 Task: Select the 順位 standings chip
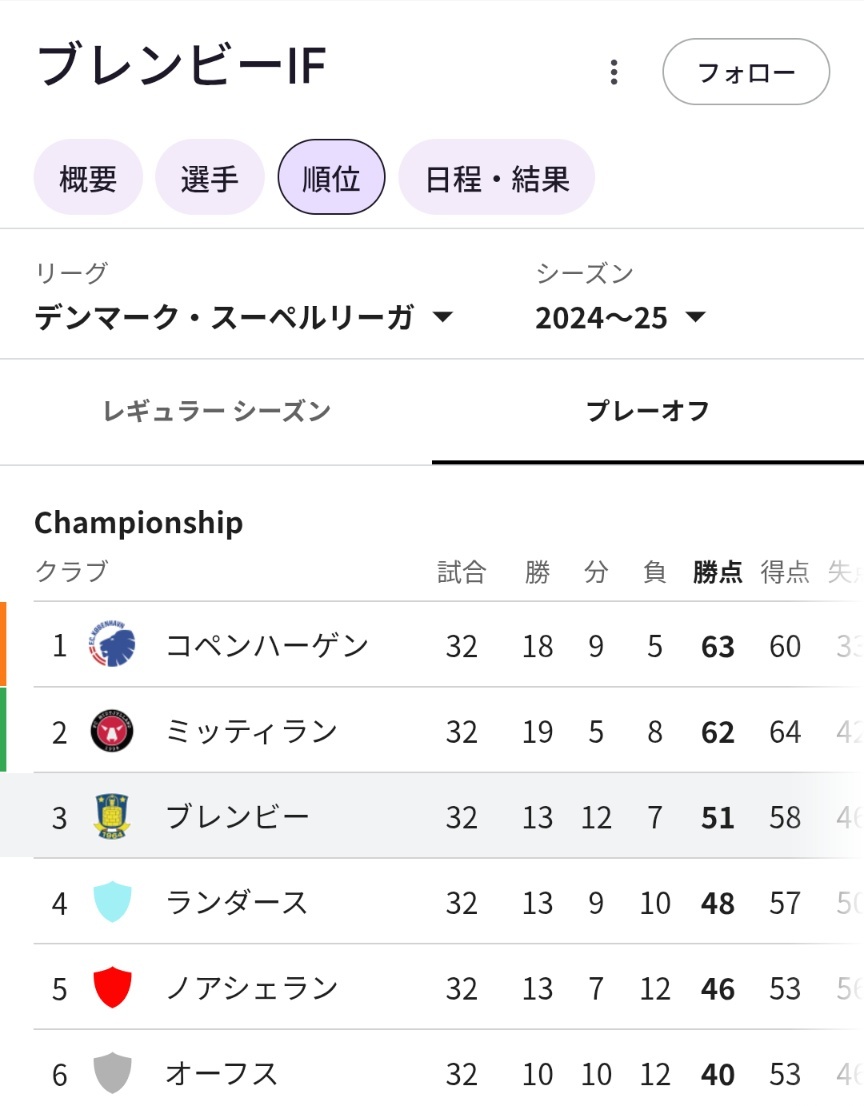(331, 178)
